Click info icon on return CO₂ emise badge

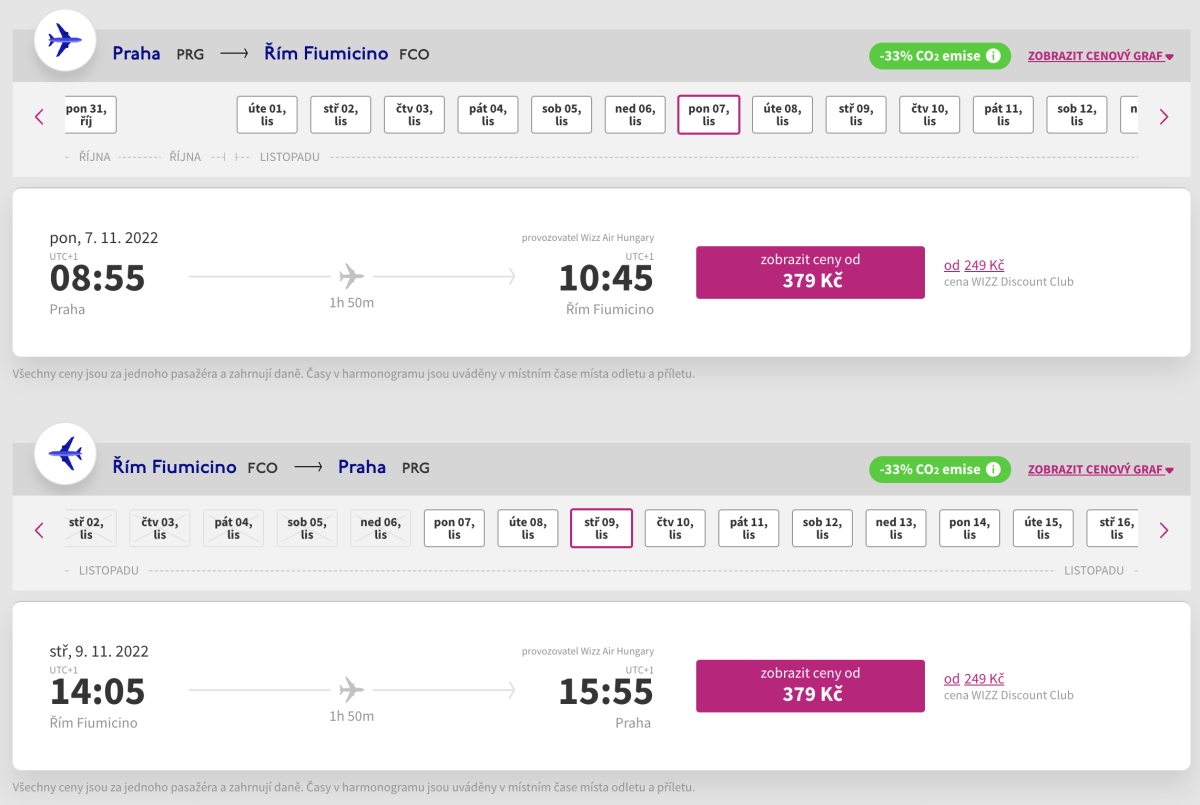point(993,469)
